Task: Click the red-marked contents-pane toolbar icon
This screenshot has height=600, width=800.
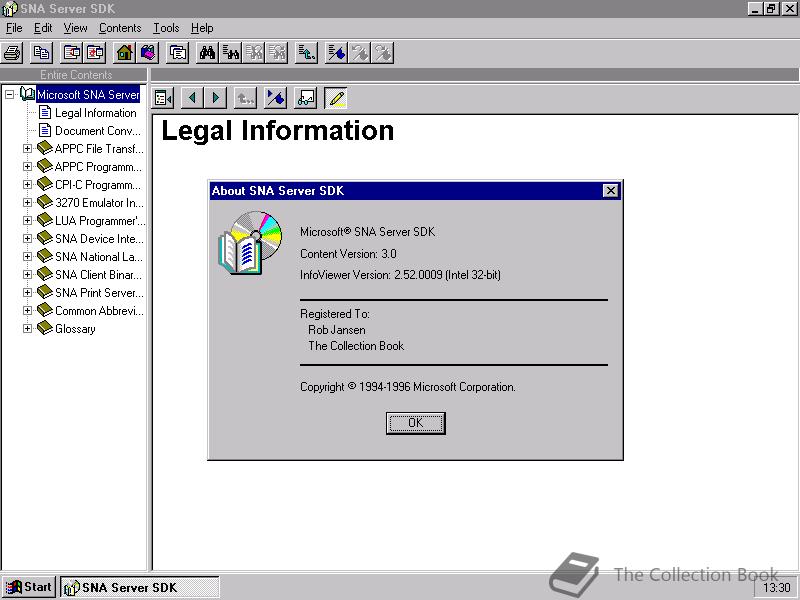Action: pyautogui.click(x=95, y=53)
